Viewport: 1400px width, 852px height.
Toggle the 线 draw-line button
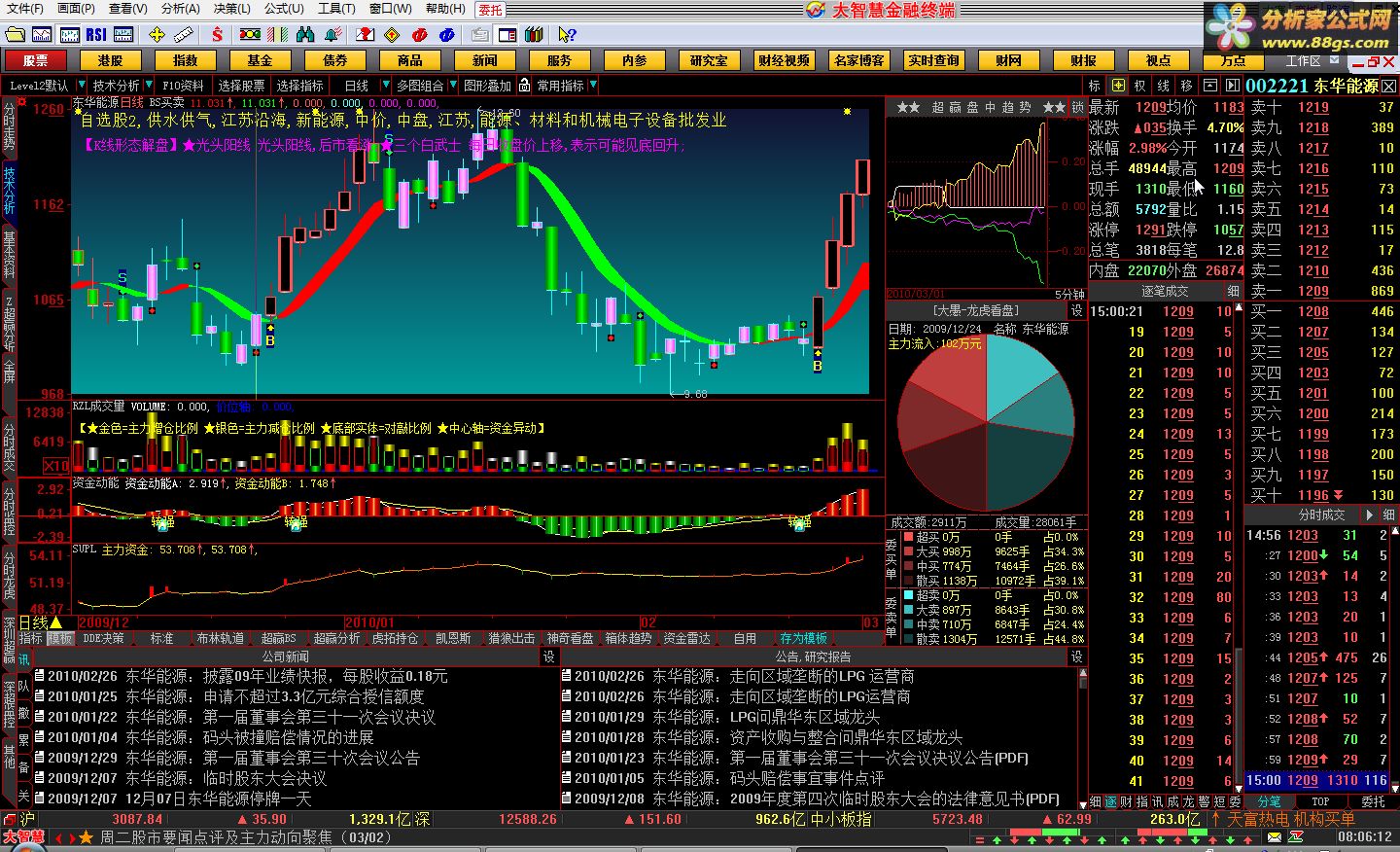pos(1163,86)
